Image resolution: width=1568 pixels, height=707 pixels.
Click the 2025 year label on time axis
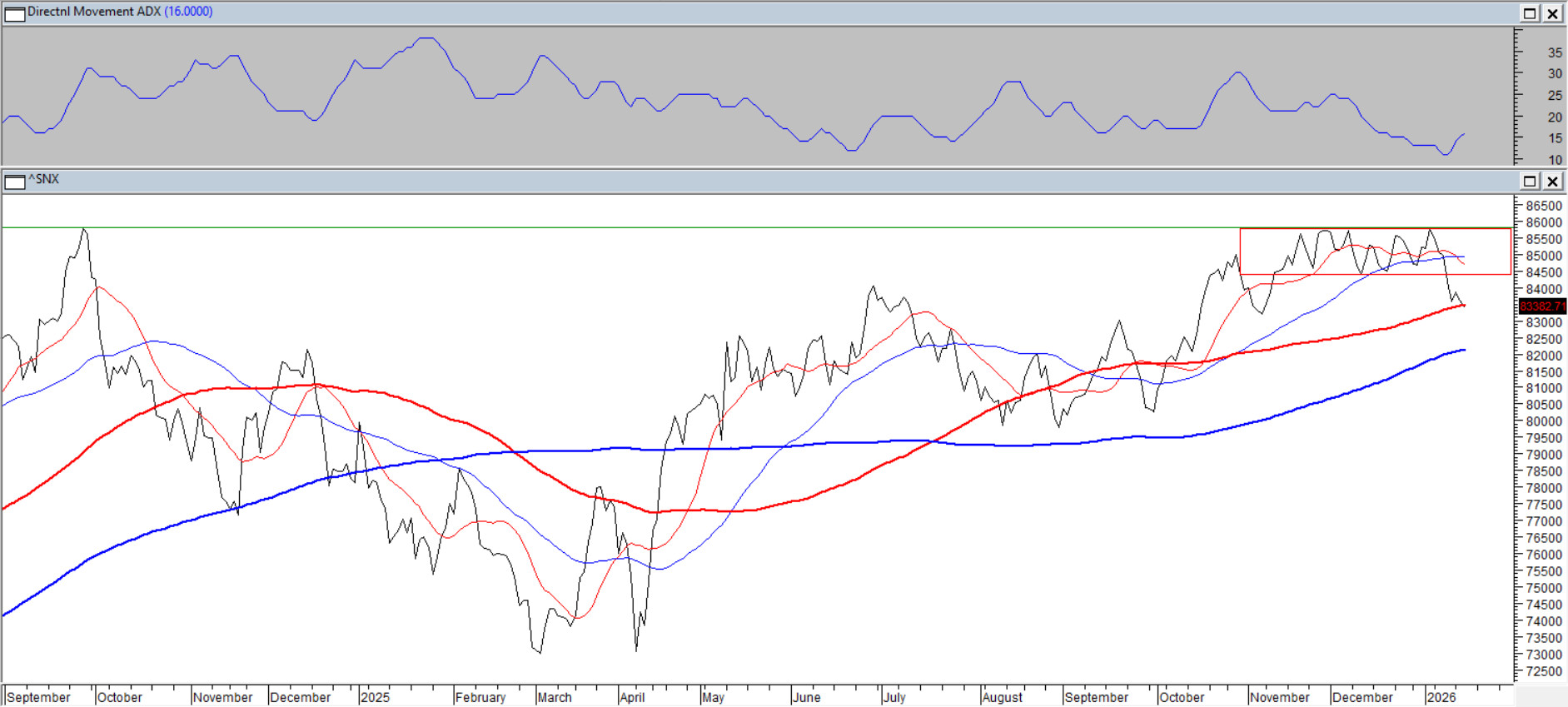[375, 697]
